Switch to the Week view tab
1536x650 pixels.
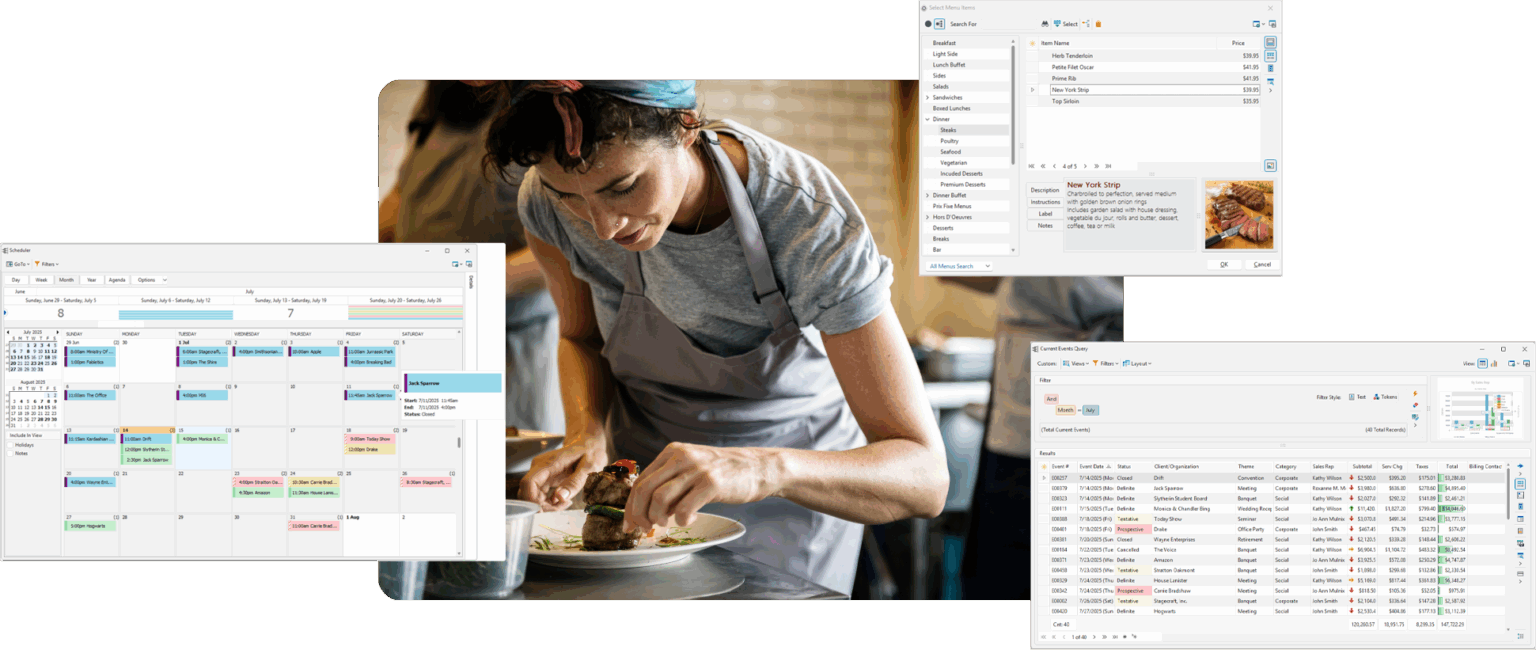point(41,280)
